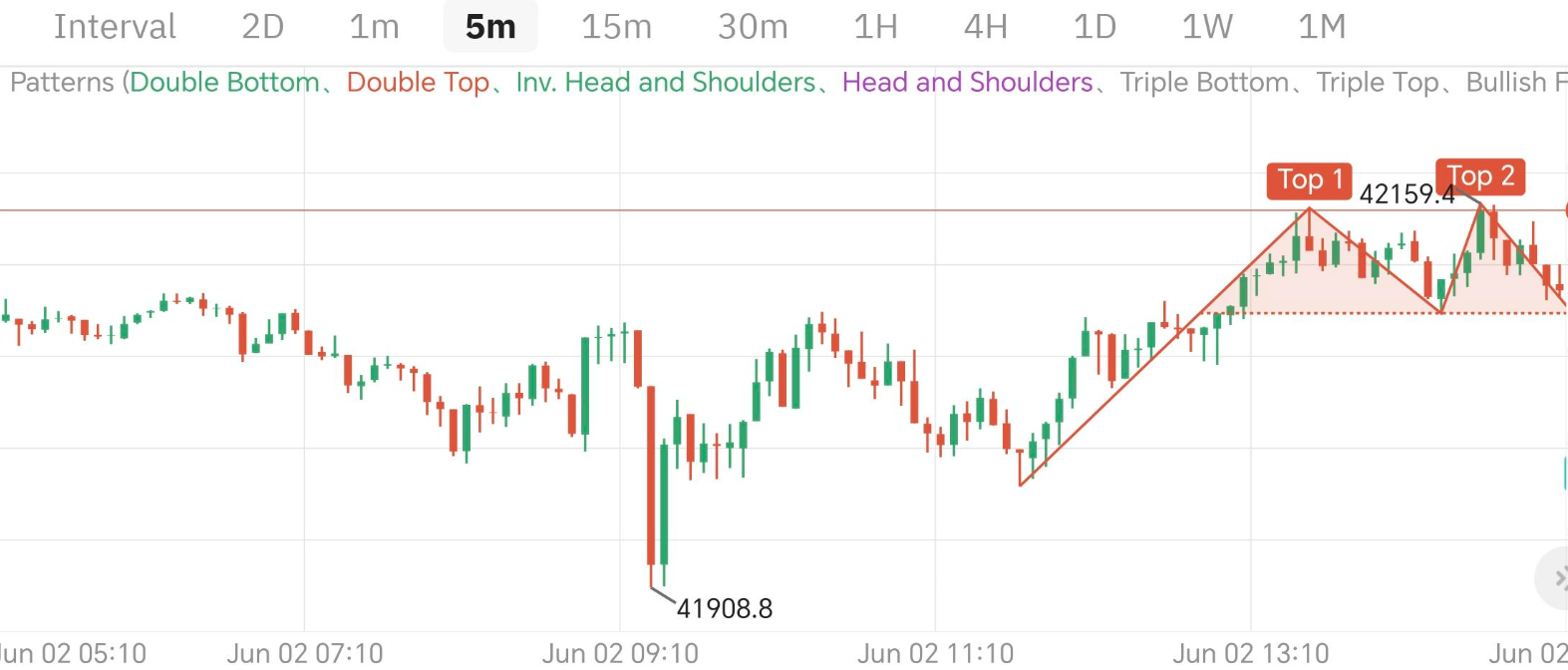This screenshot has height=670, width=1568.
Task: Click the Top 2 pattern marker
Action: point(1480,177)
